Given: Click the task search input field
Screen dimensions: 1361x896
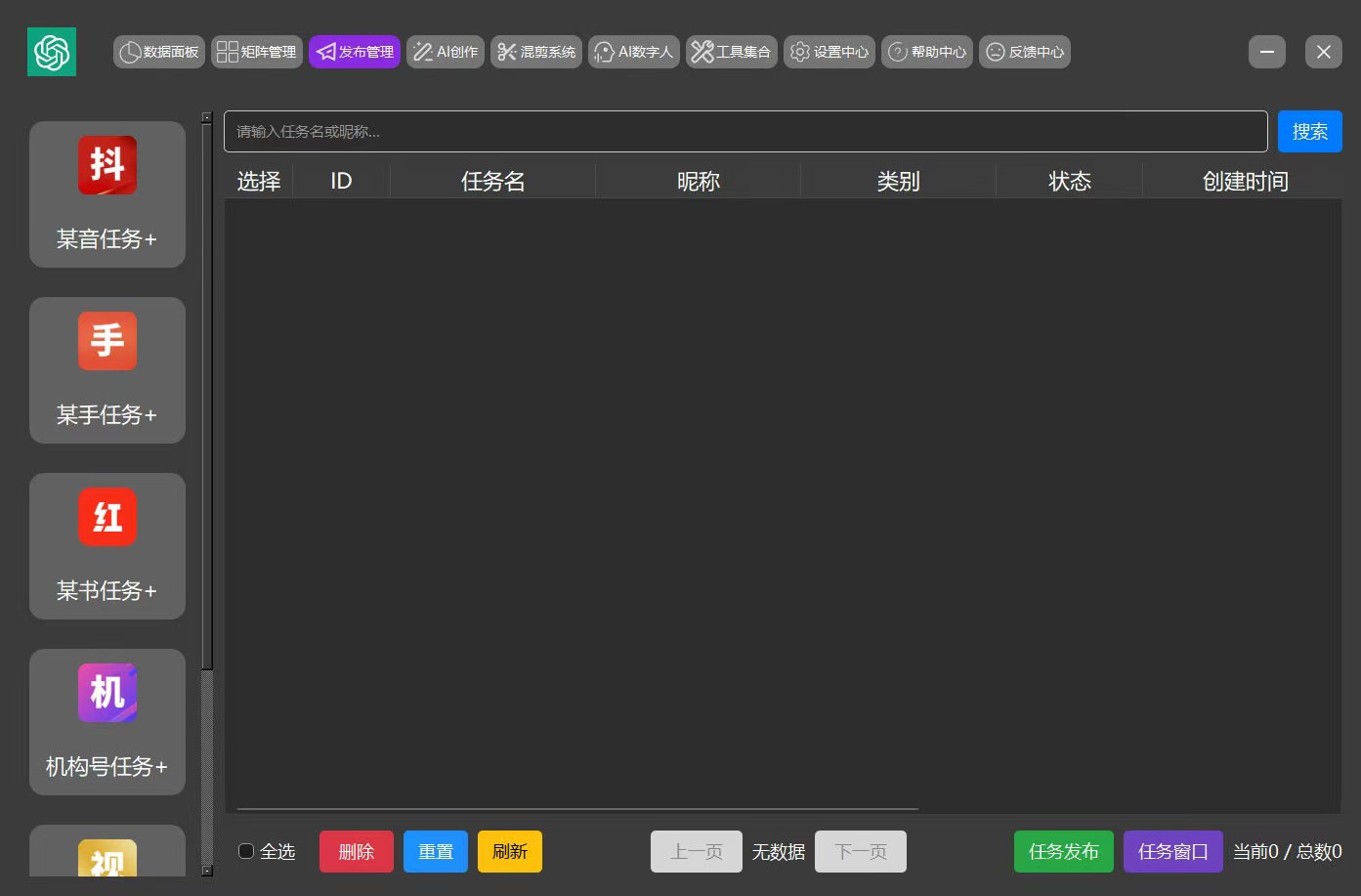Looking at the screenshot, I should point(745,131).
